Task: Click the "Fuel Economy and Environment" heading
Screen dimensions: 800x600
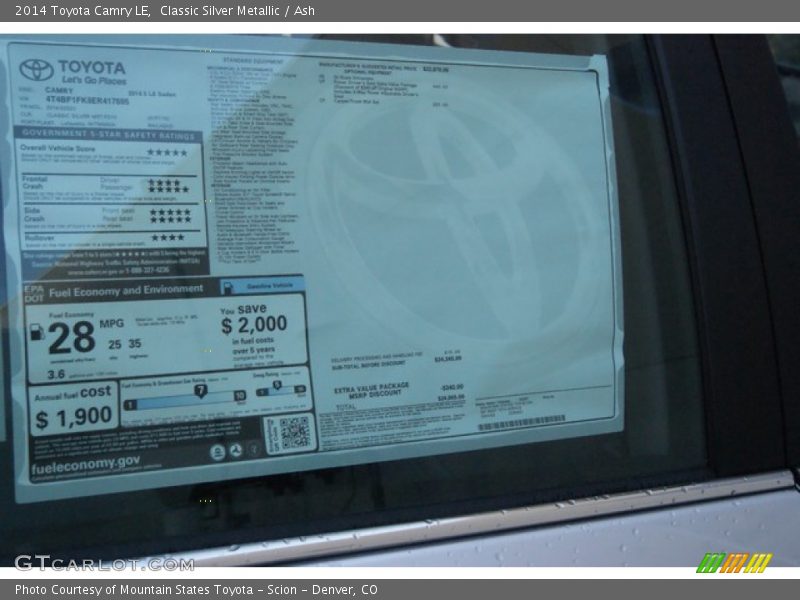Action: coord(126,291)
